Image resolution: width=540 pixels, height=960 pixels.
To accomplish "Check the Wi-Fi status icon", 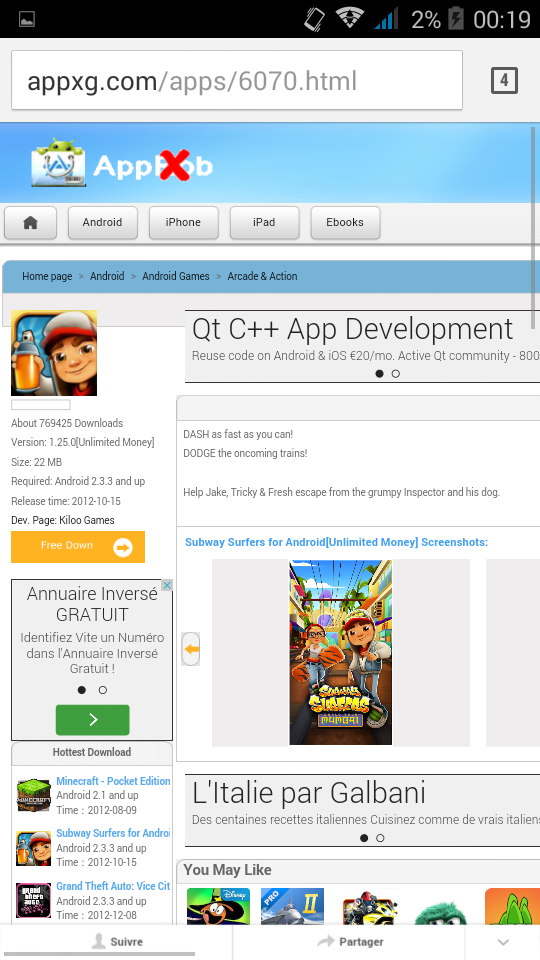I will 350,18.
